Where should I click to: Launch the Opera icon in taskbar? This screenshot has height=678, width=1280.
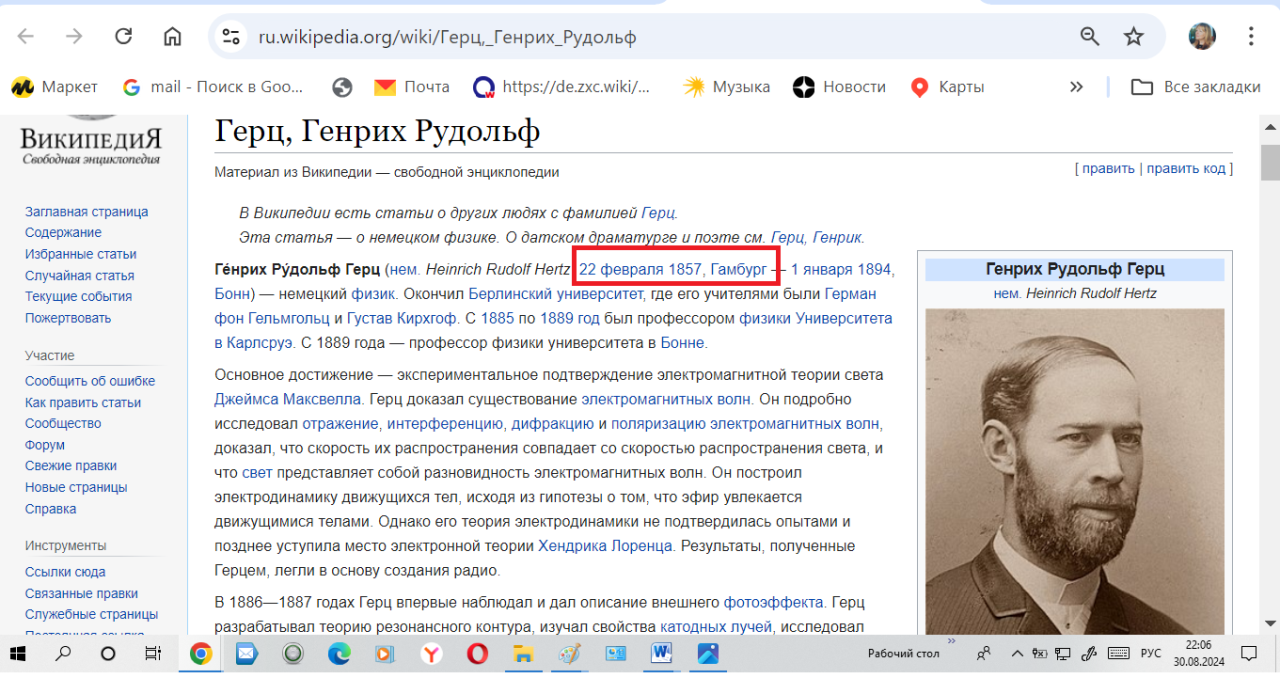point(477,654)
